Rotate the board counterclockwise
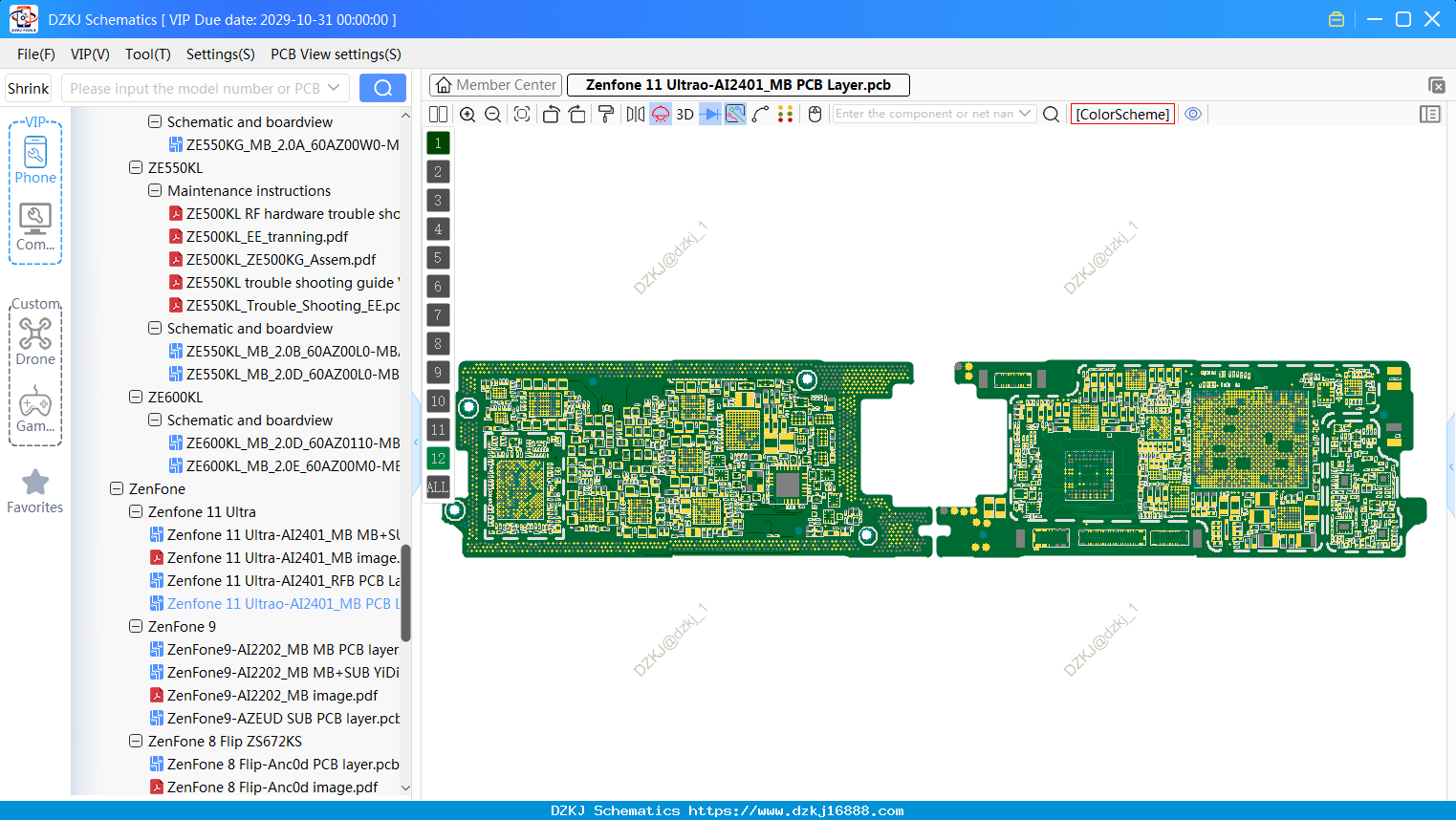Viewport: 1456px width, 820px height. [551, 114]
